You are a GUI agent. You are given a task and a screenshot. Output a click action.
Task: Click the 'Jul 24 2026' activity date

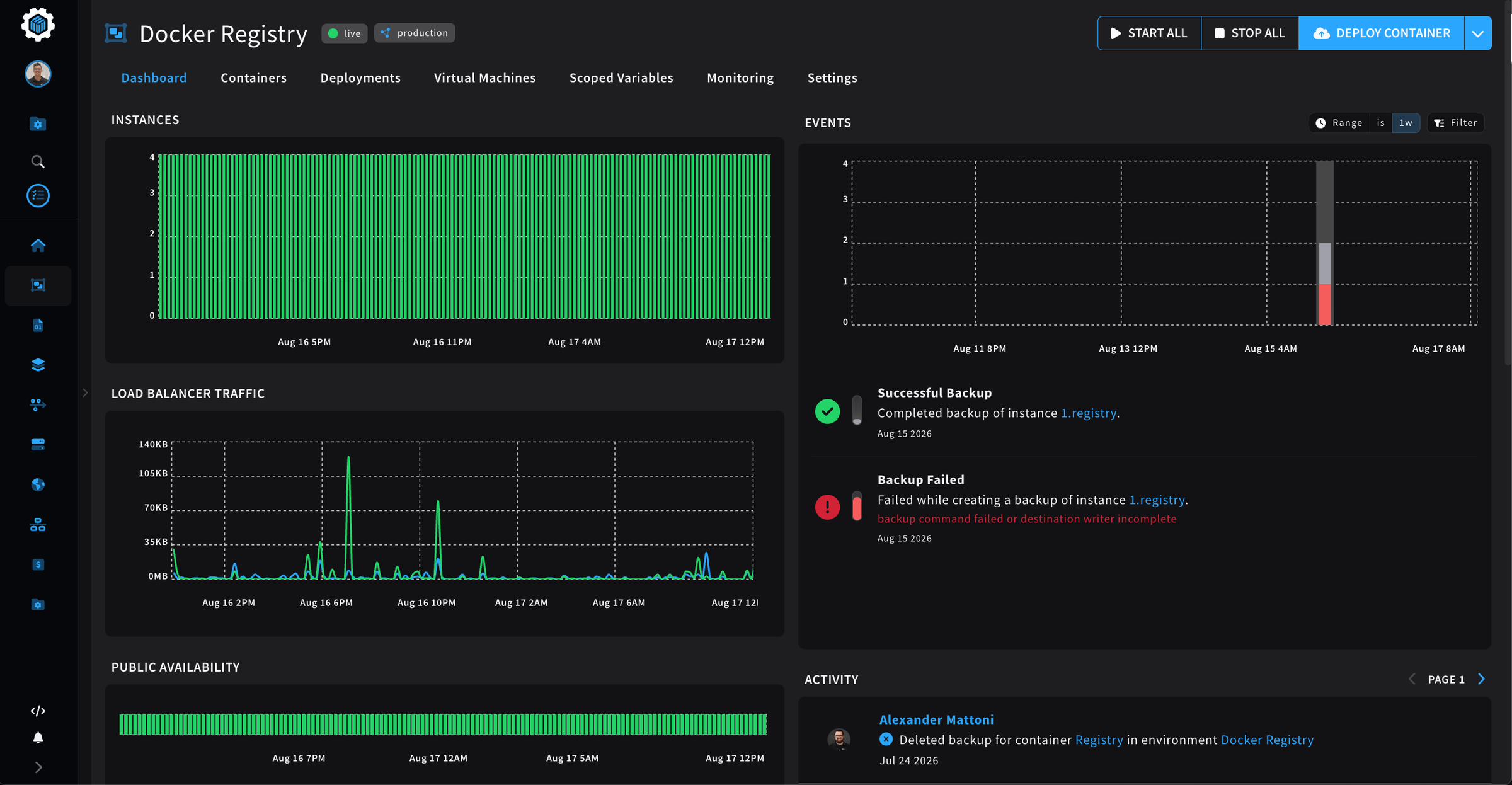[x=908, y=760]
